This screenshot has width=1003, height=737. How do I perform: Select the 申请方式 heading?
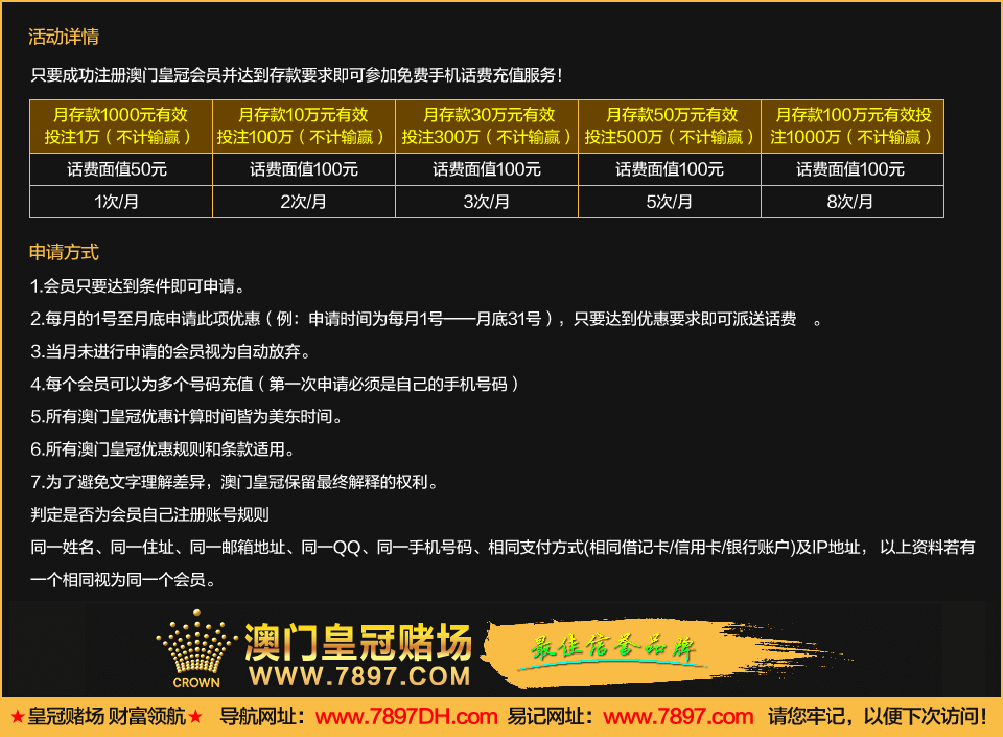[63, 252]
